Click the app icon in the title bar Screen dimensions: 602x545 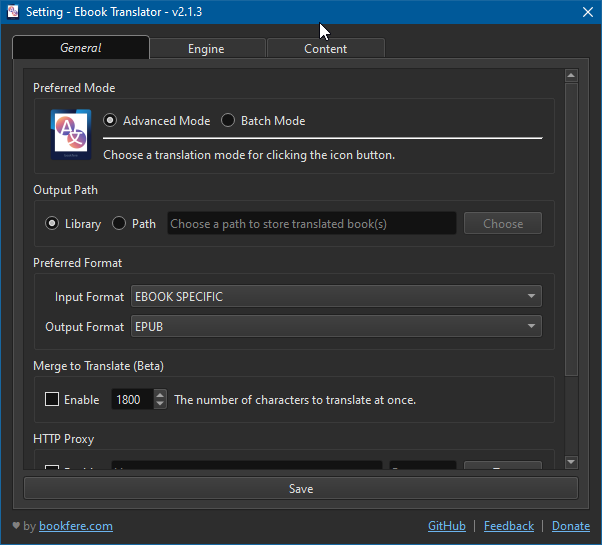coord(13,12)
